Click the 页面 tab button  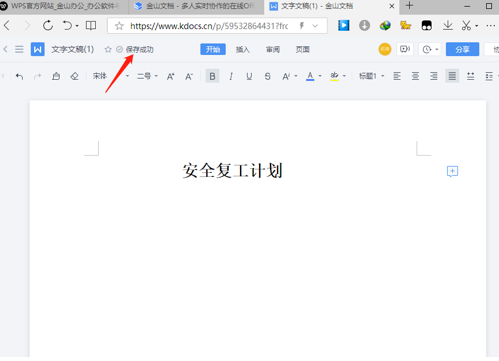(x=303, y=50)
